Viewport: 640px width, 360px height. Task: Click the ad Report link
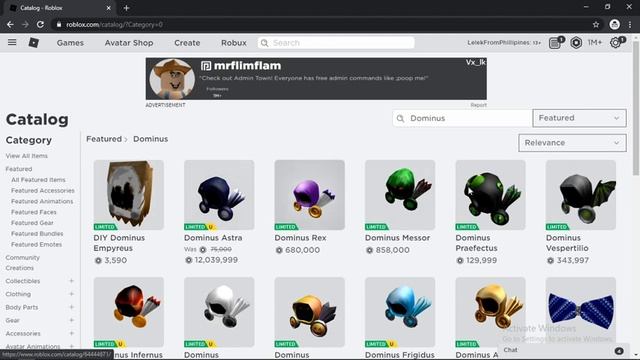[478, 105]
